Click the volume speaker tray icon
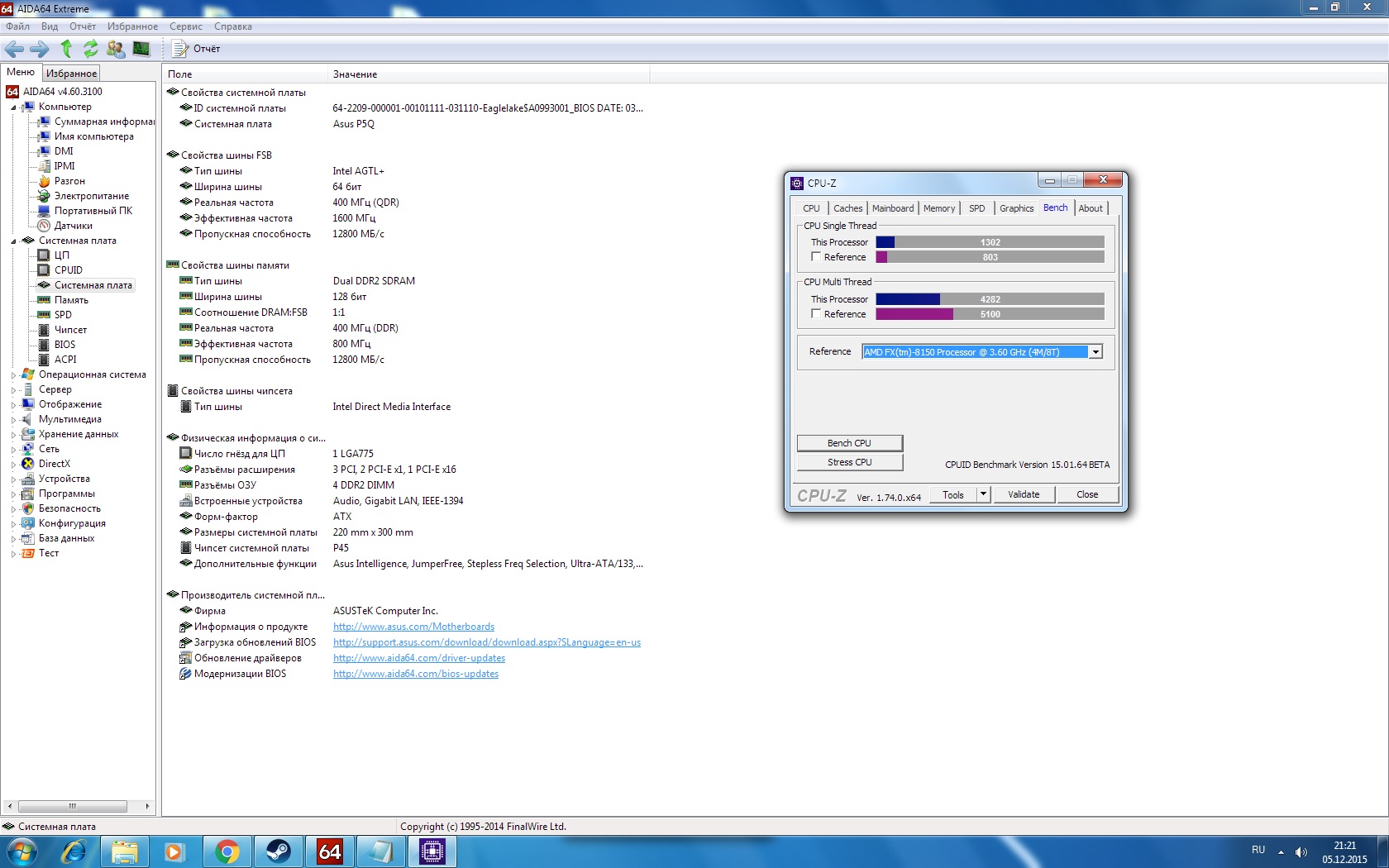1389x868 pixels. click(x=1301, y=851)
